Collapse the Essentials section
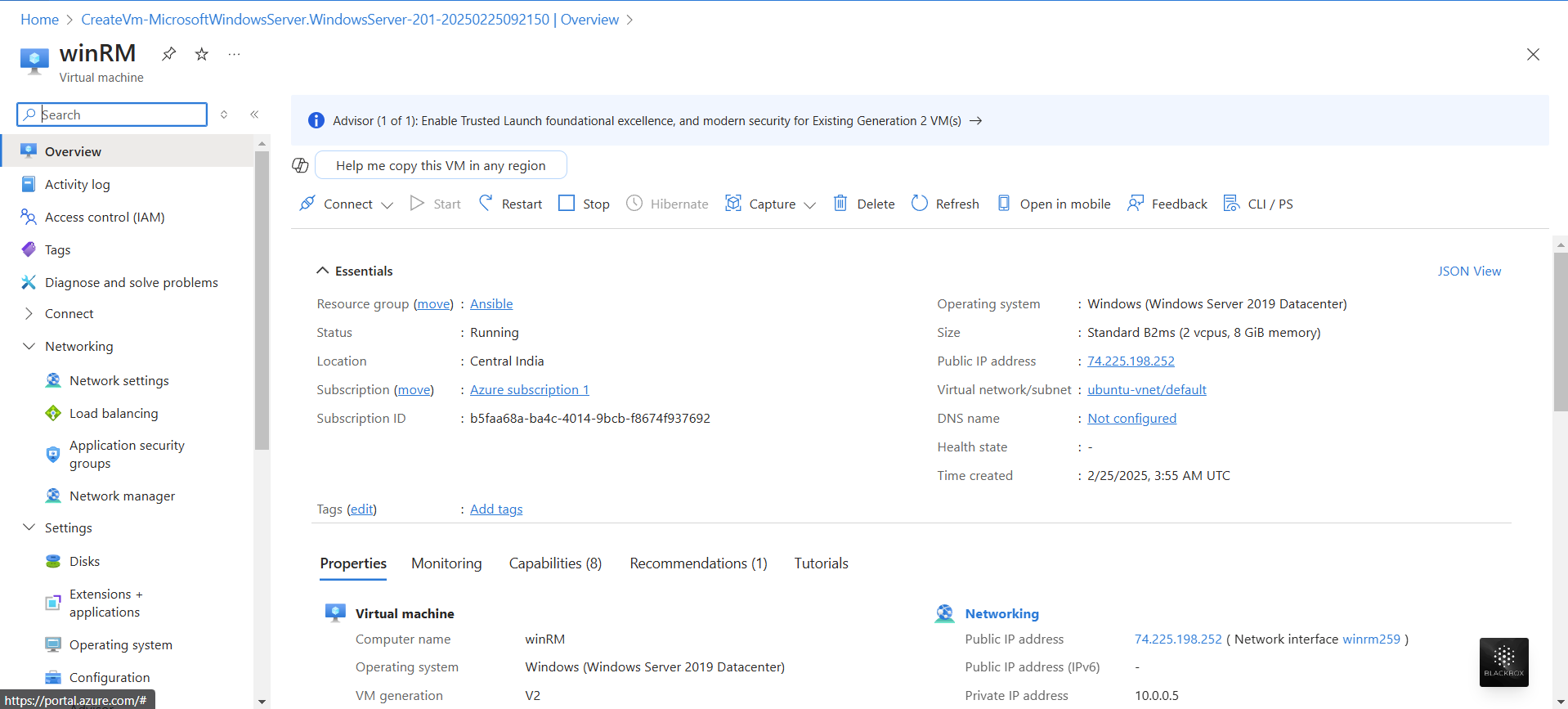The image size is (1568, 709). (x=323, y=271)
